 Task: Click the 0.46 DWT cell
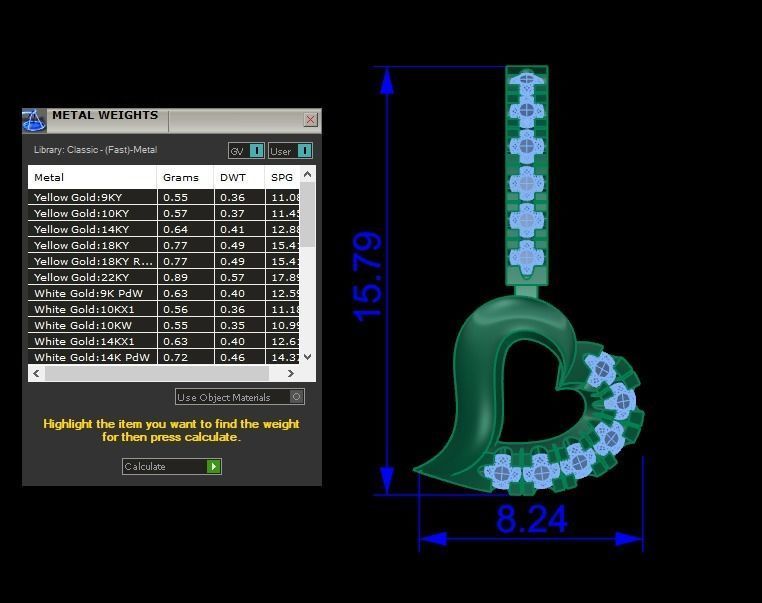click(x=239, y=357)
